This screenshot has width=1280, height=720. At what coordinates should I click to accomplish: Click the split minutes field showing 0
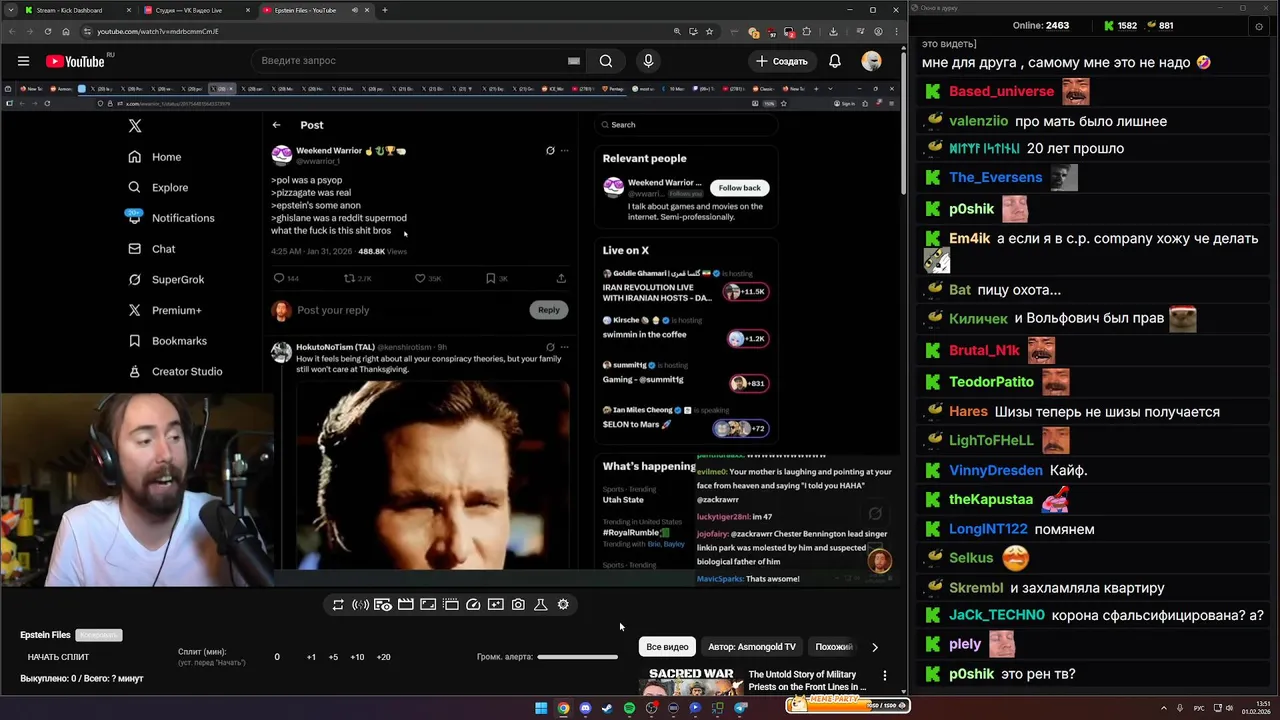[277, 657]
